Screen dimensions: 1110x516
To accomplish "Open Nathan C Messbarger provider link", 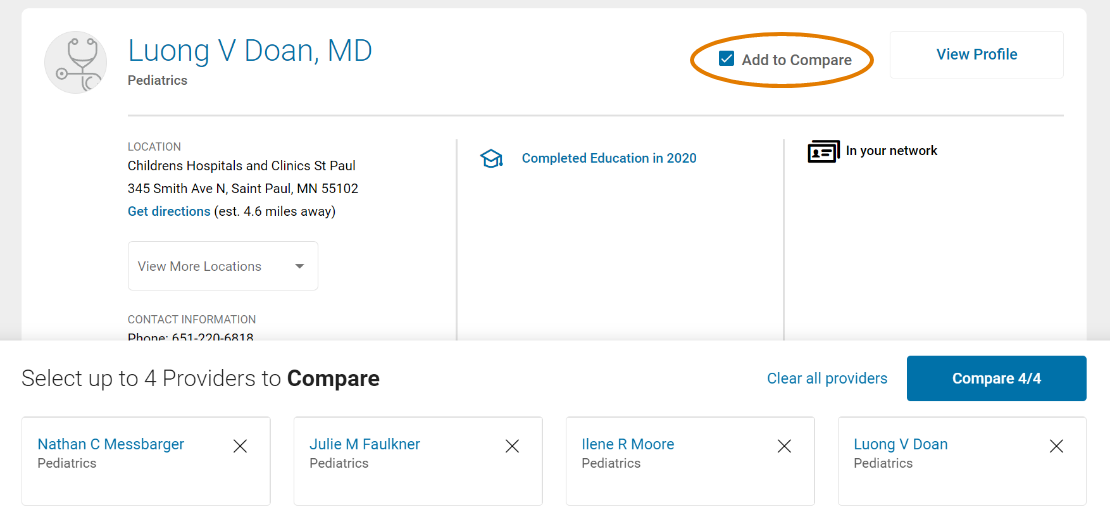I will (x=110, y=444).
